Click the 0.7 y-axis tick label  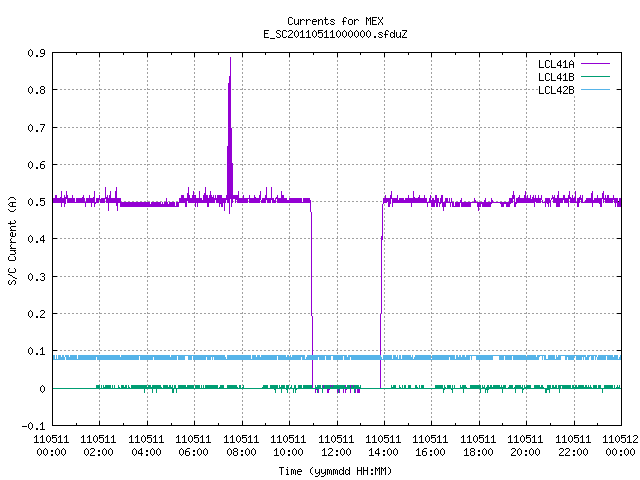(x=36, y=128)
